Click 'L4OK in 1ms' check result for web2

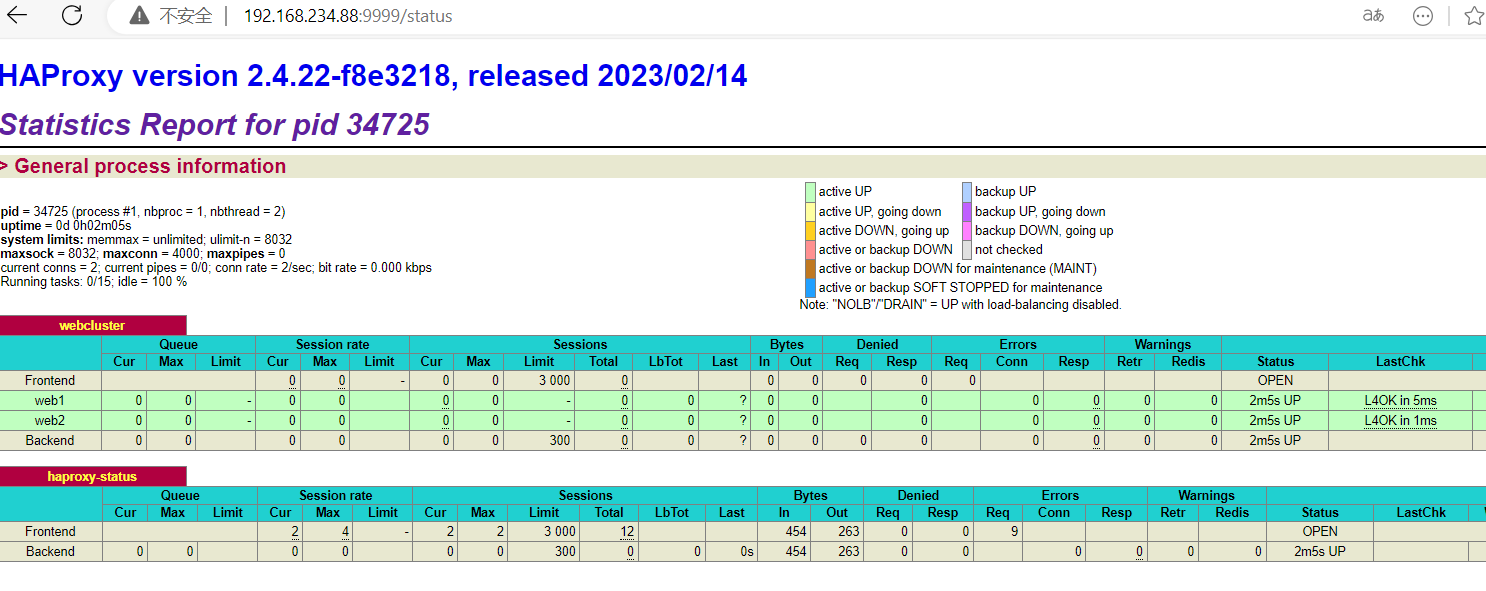coord(1400,420)
